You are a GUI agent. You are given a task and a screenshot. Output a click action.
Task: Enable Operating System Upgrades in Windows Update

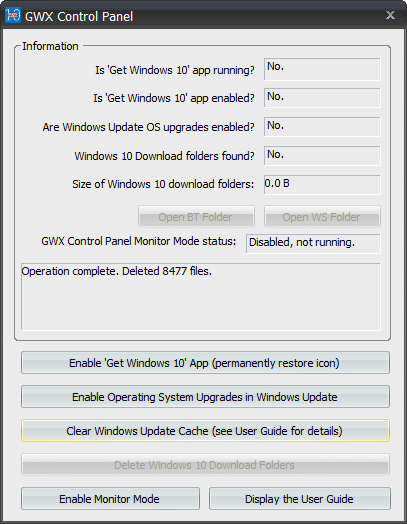click(205, 397)
